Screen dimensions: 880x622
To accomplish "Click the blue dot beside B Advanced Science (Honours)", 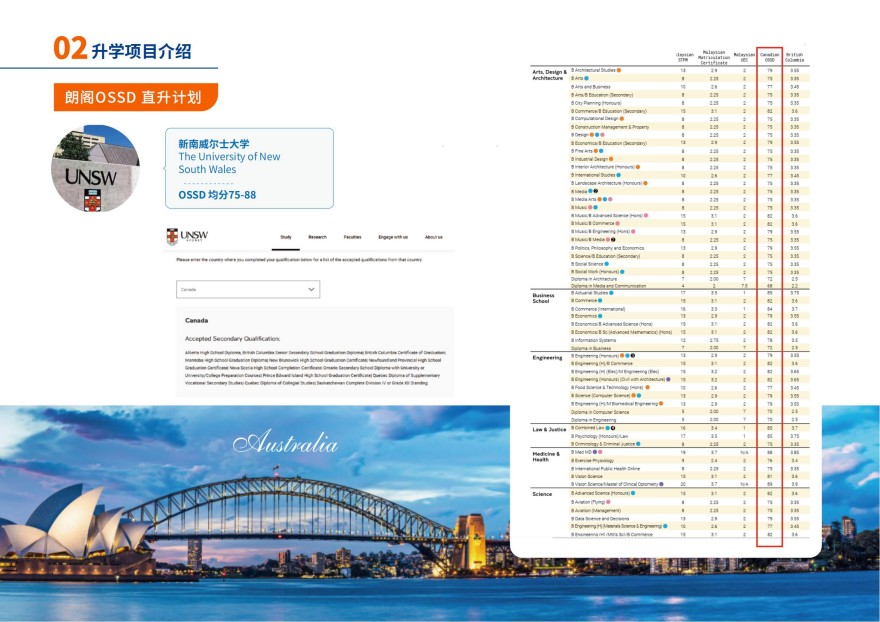I will click(x=632, y=493).
